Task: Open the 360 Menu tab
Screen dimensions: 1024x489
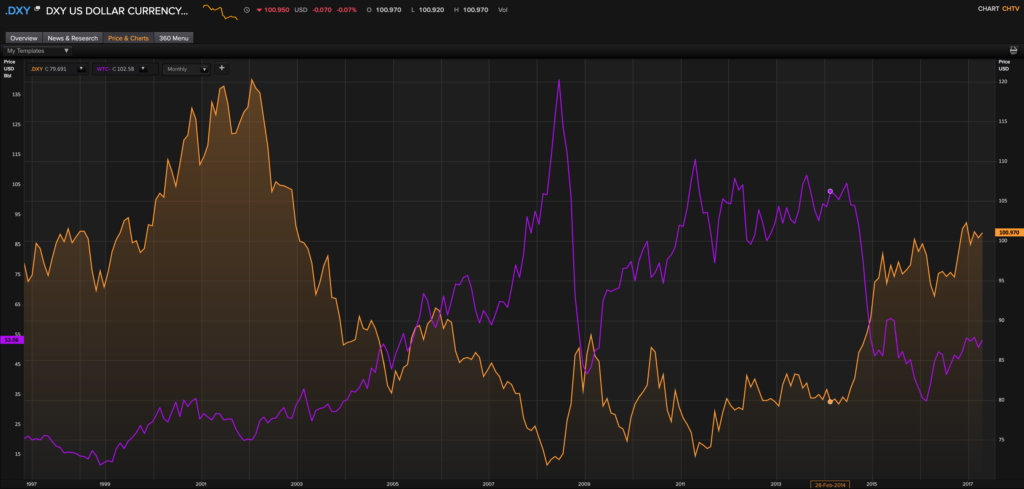Action: point(174,38)
